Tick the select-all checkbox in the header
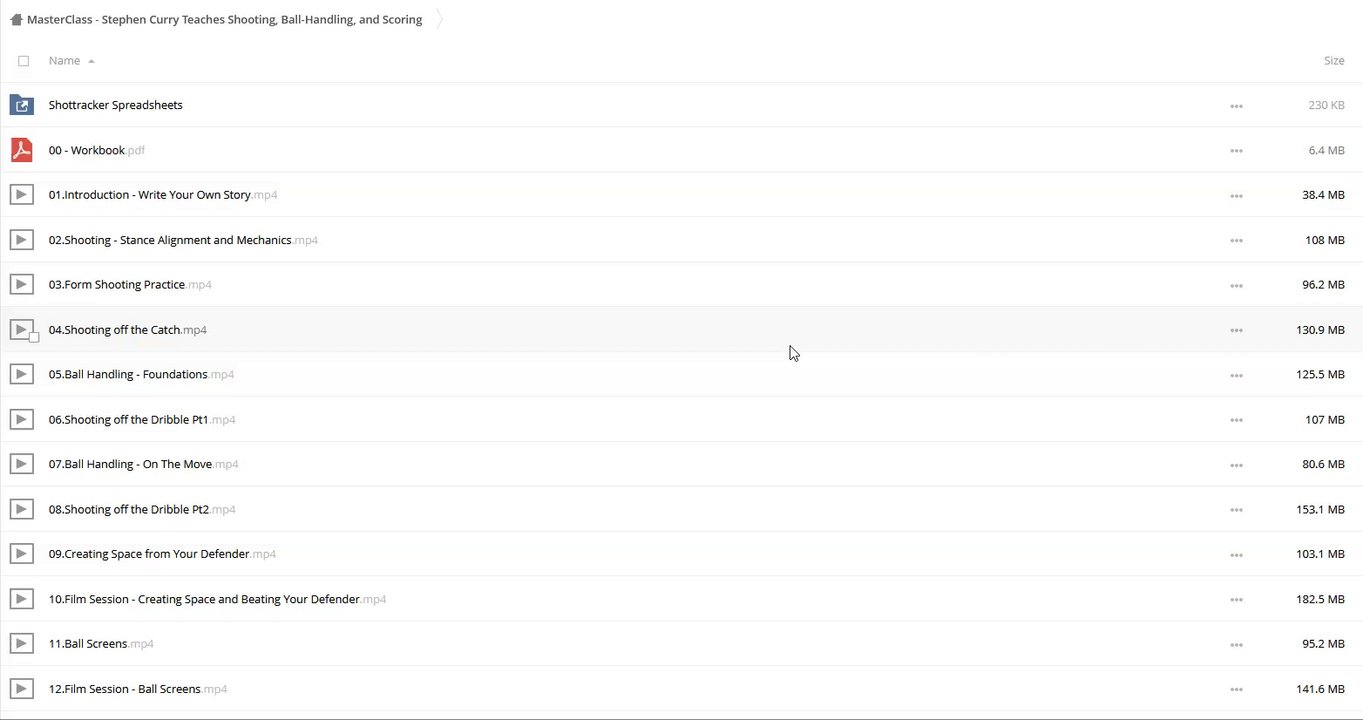The width and height of the screenshot is (1363, 720). click(24, 61)
